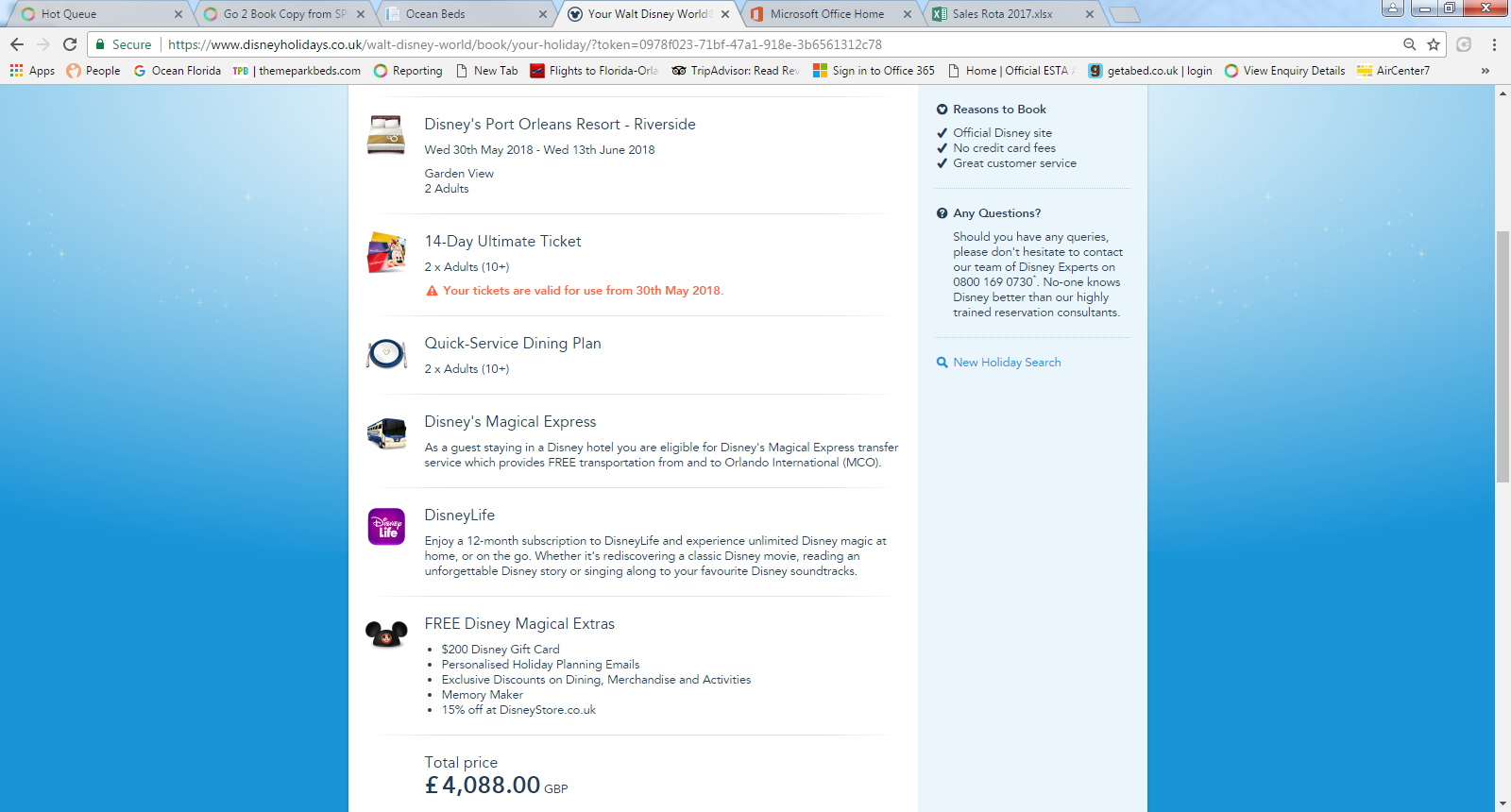Click the ticket validity warning message
This screenshot has width=1511, height=812.
click(x=584, y=291)
